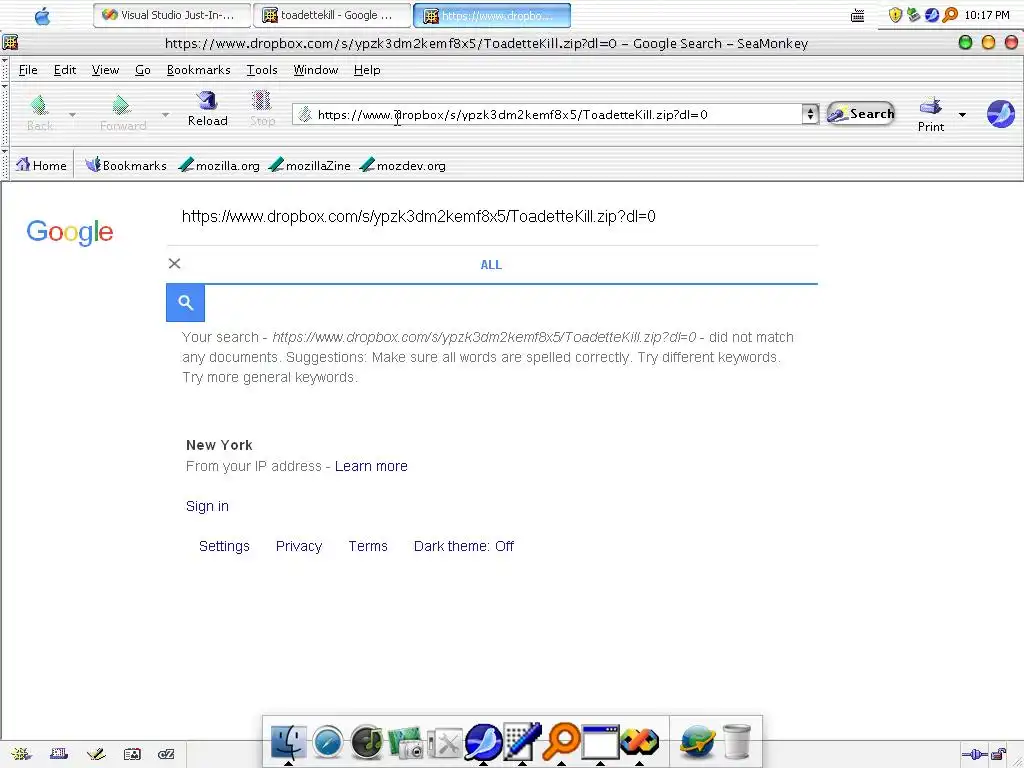The image size is (1024, 768).
Task: Clear the search with the X icon
Action: tap(174, 263)
